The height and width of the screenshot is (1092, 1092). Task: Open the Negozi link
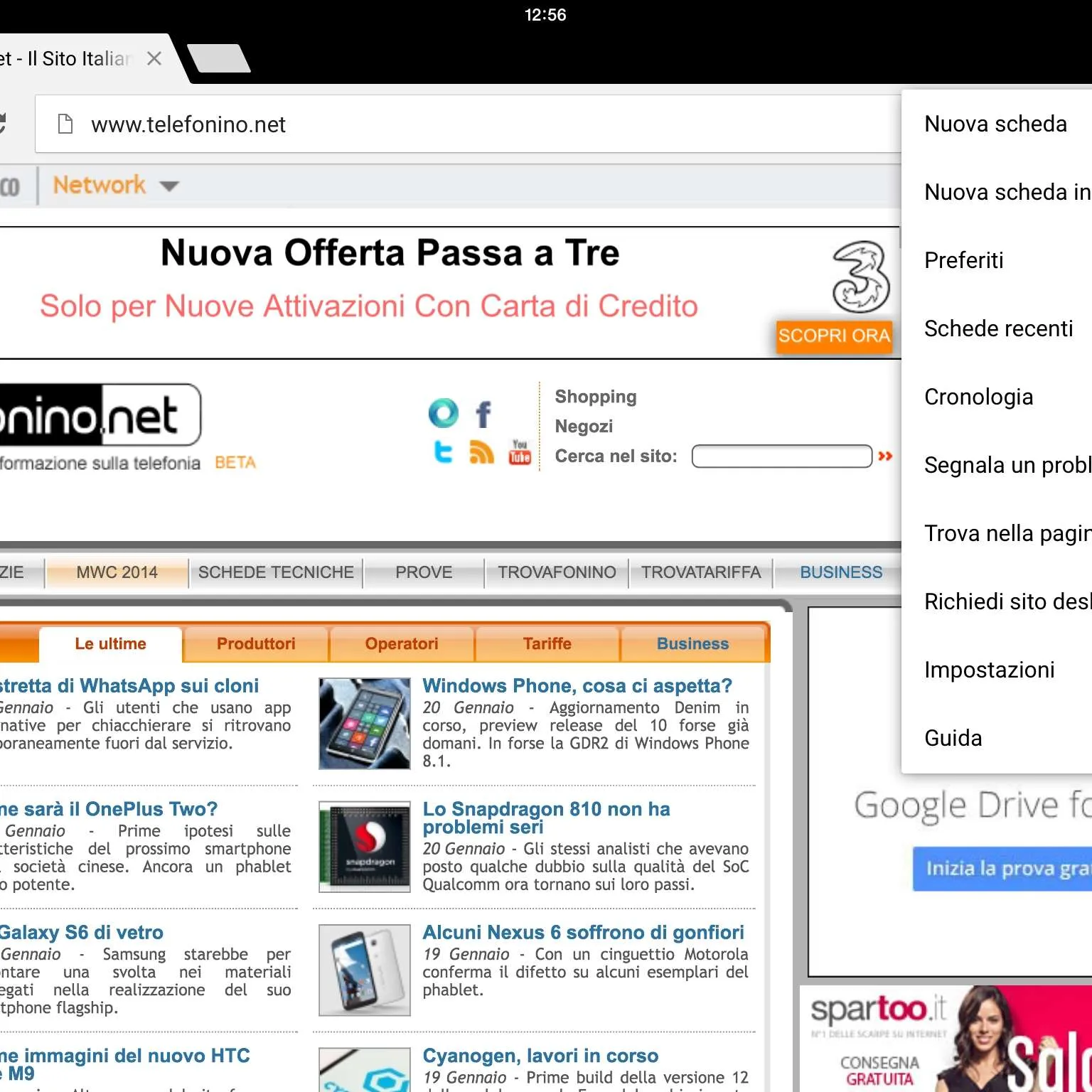[x=584, y=427]
